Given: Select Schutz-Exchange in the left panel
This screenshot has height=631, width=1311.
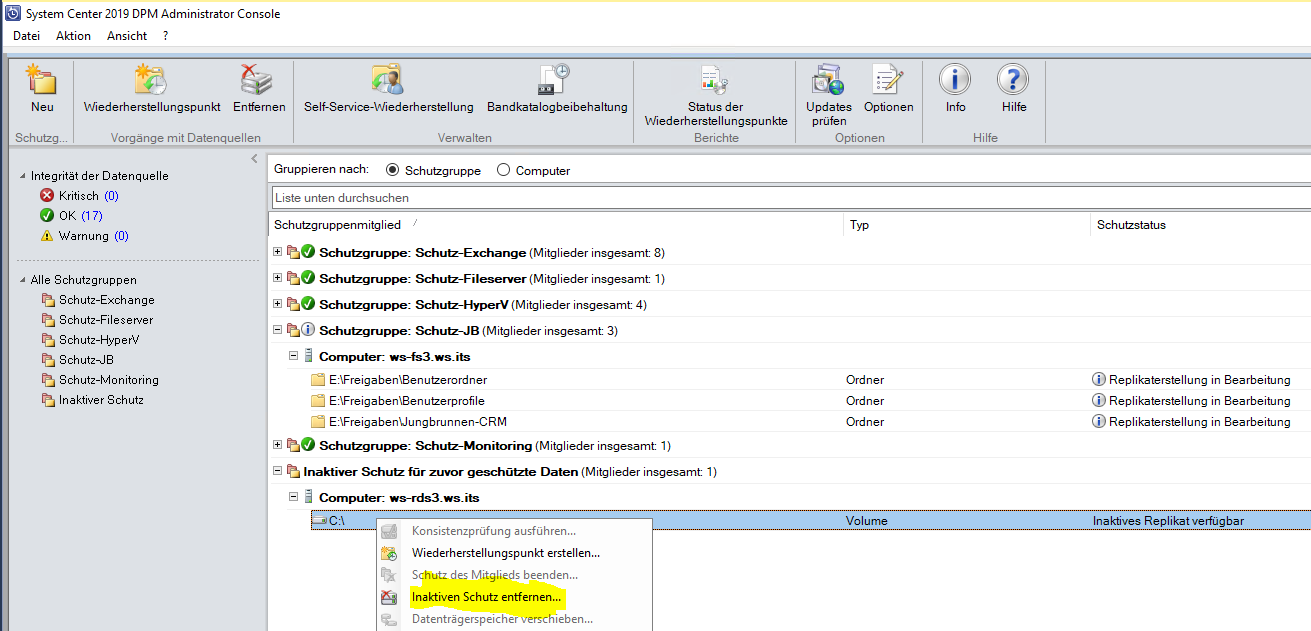Looking at the screenshot, I should [x=98, y=300].
